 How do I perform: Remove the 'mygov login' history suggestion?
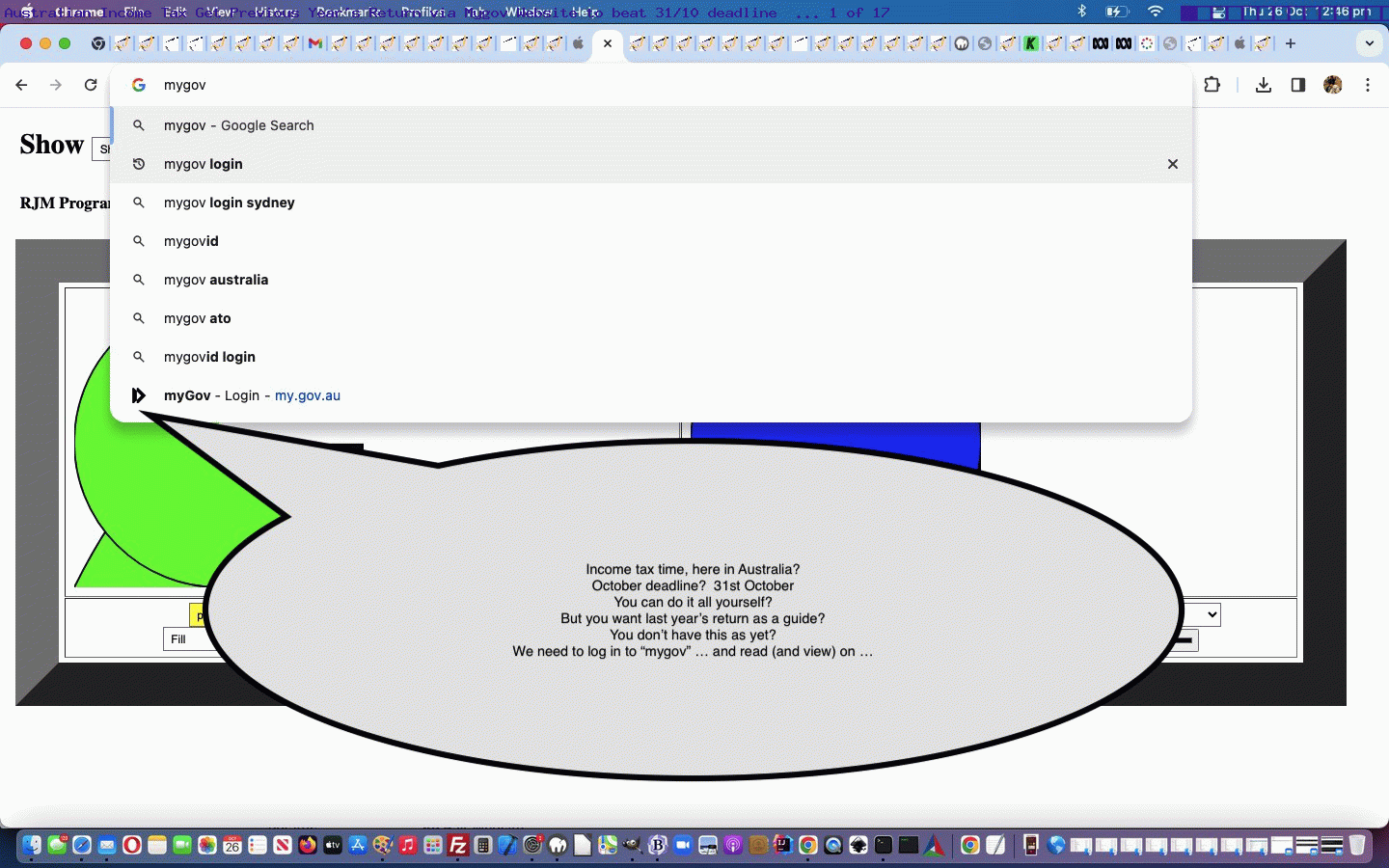tap(1173, 164)
